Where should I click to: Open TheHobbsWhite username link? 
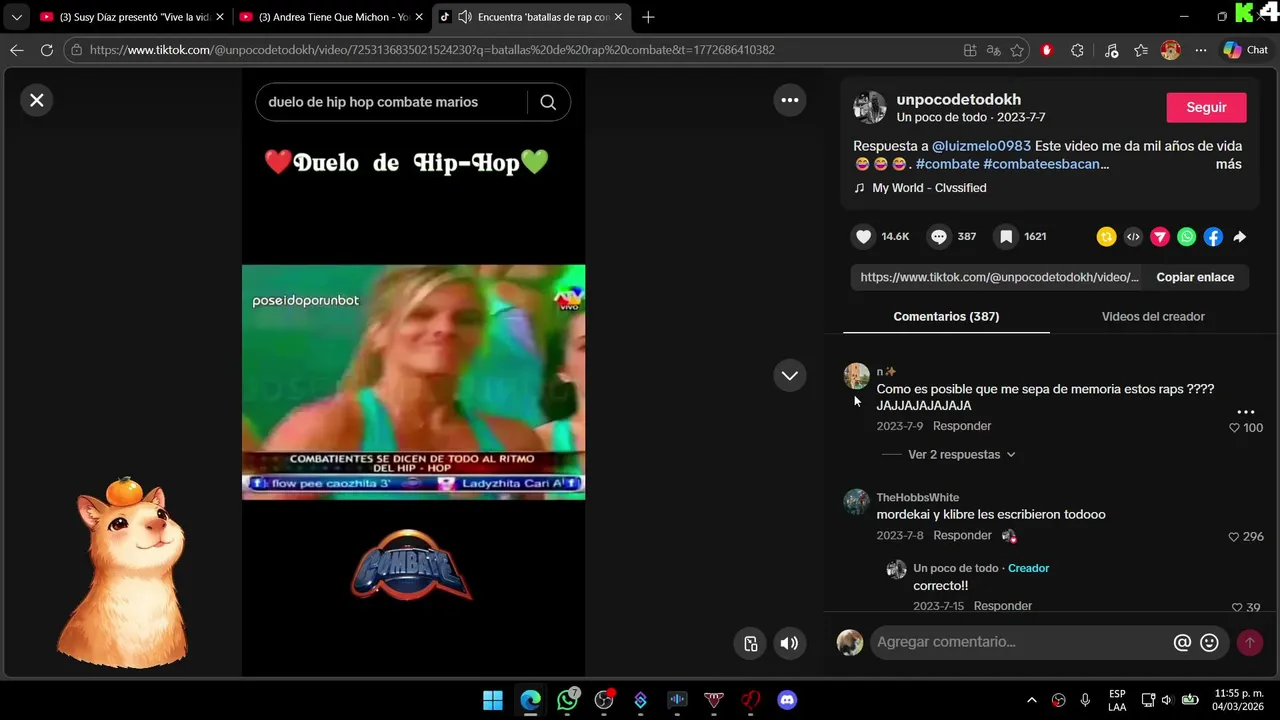pos(918,498)
